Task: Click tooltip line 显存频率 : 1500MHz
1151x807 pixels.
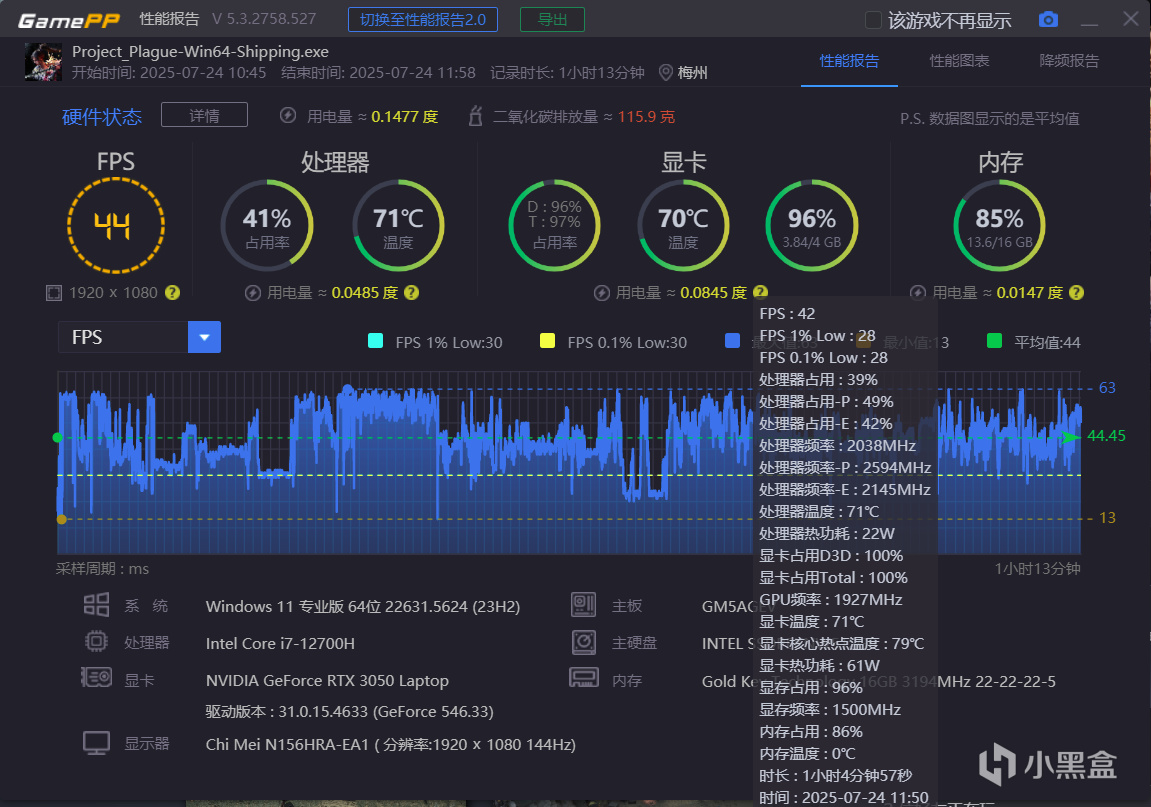Action: [x=829, y=710]
